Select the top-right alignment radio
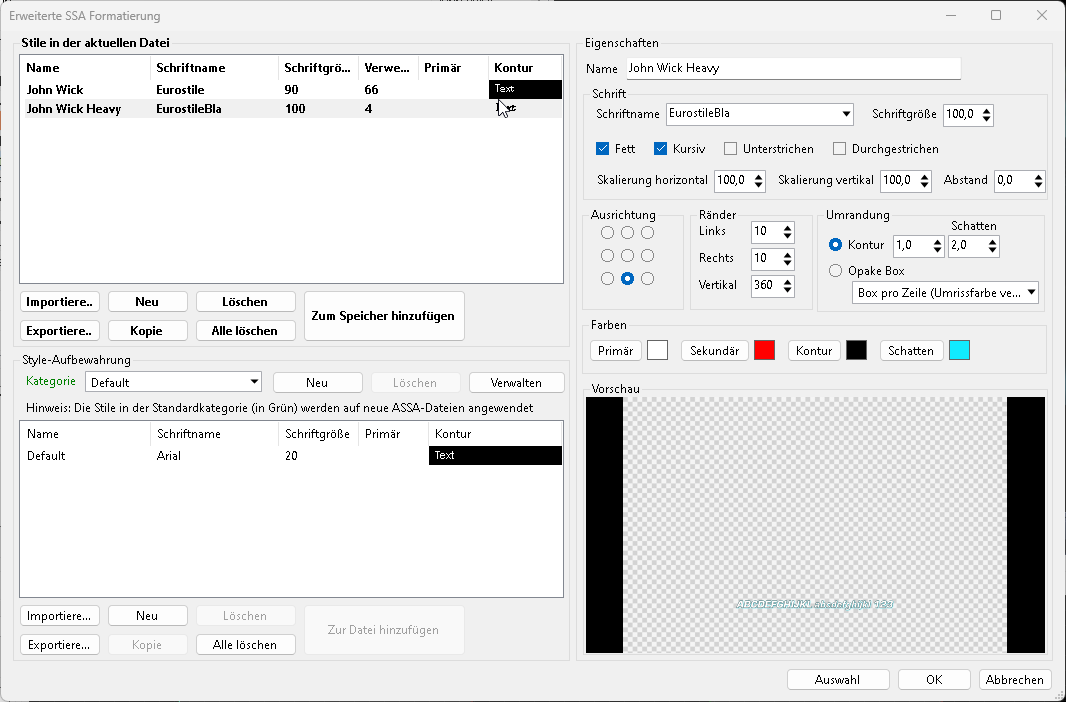 tap(647, 232)
